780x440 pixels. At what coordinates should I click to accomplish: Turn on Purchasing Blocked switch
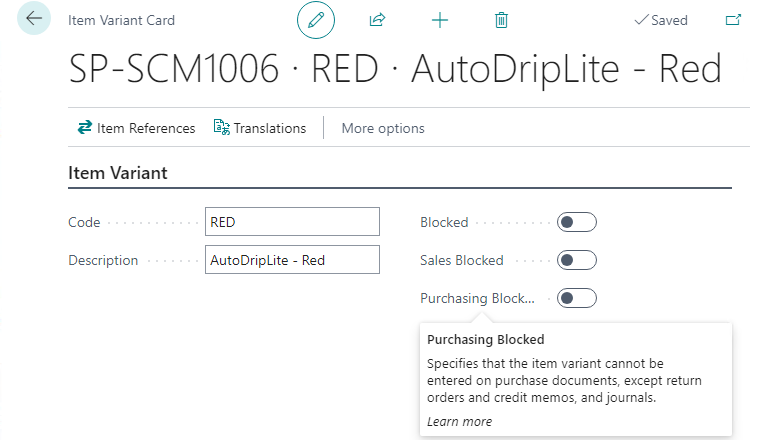(577, 298)
